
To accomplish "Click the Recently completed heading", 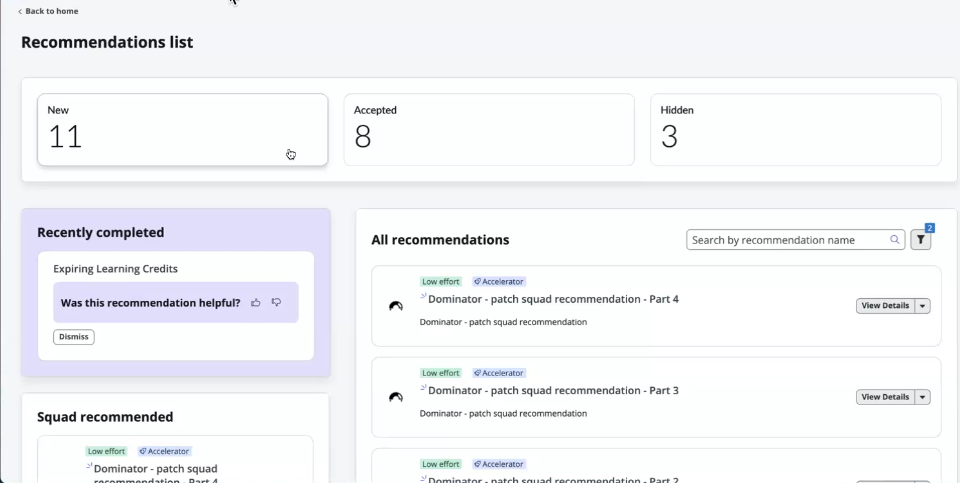I will 100,232.
